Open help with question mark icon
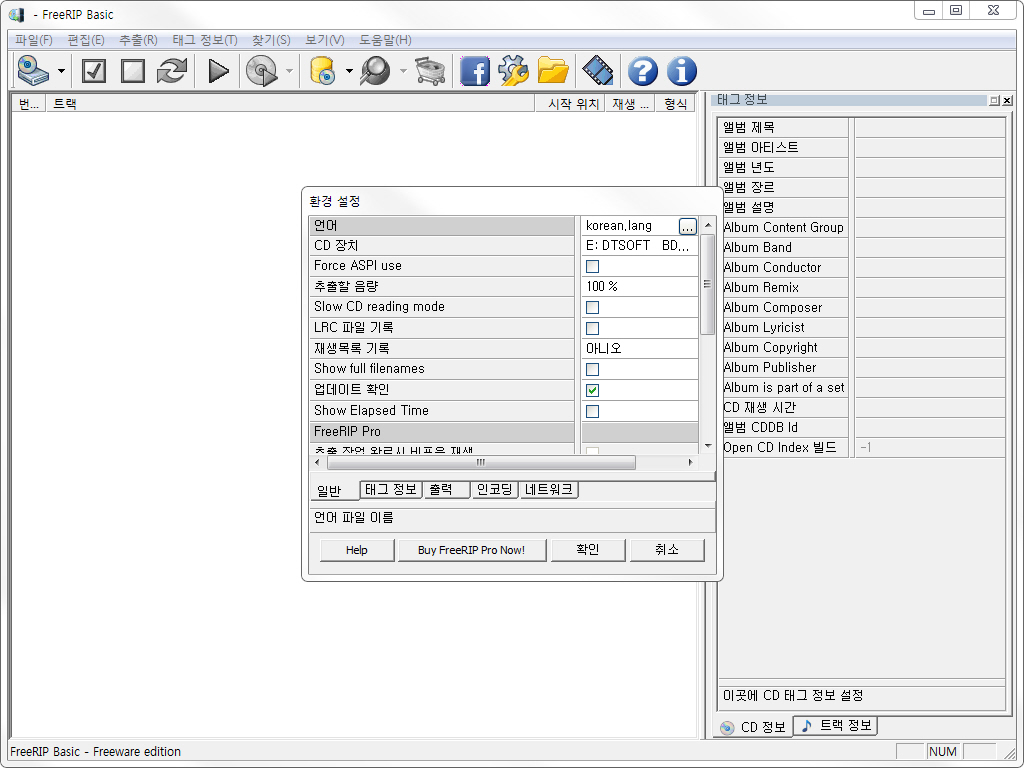Screen dimensions: 1024x768 click(643, 71)
